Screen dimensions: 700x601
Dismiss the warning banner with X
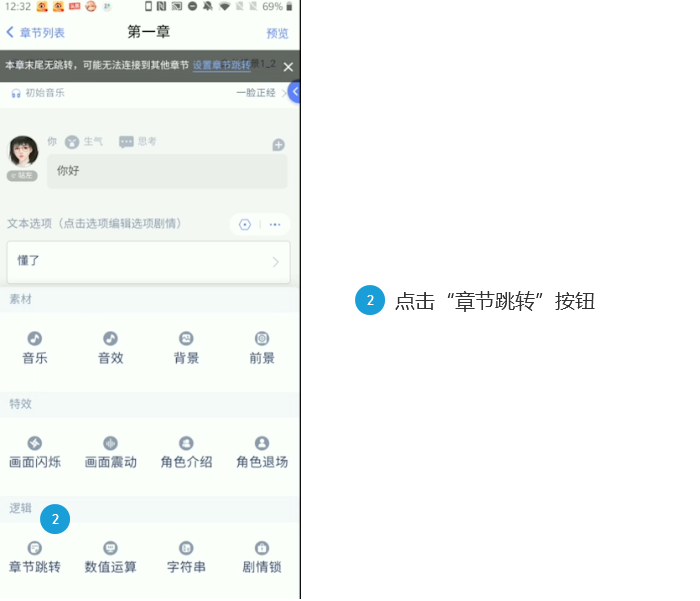coord(288,67)
